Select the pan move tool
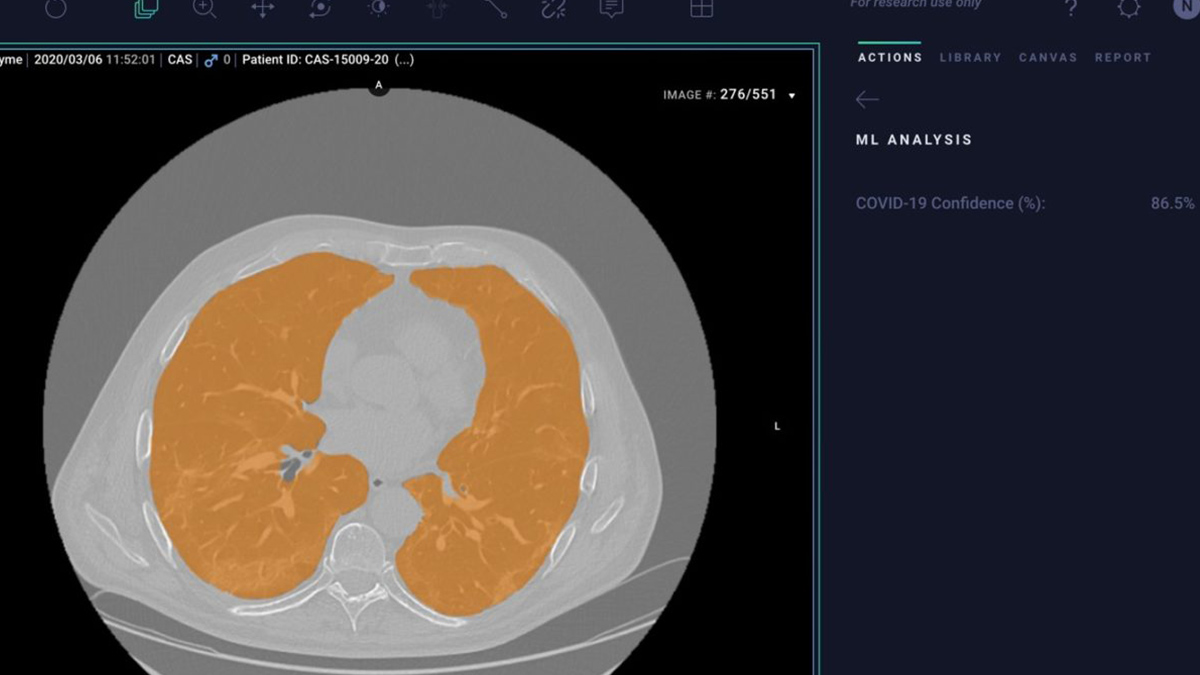The image size is (1200, 675). [262, 9]
